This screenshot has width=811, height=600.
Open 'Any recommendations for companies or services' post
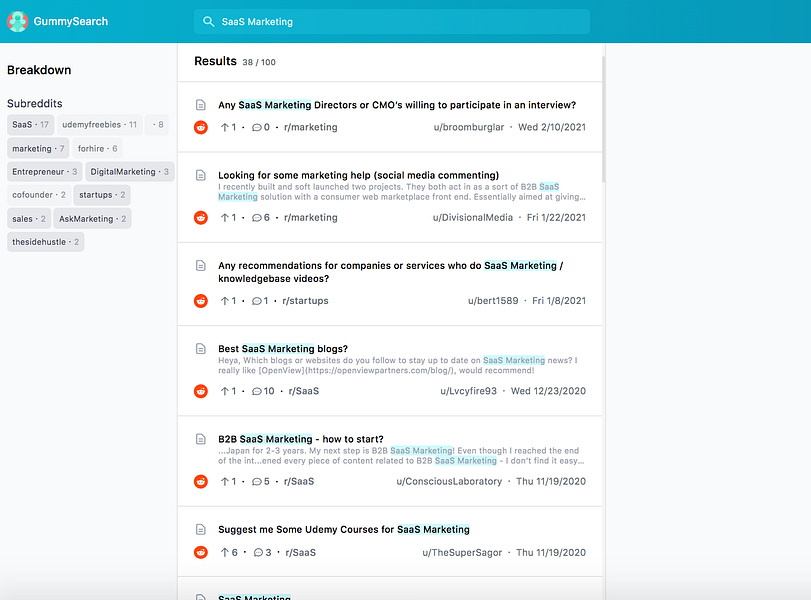391,272
